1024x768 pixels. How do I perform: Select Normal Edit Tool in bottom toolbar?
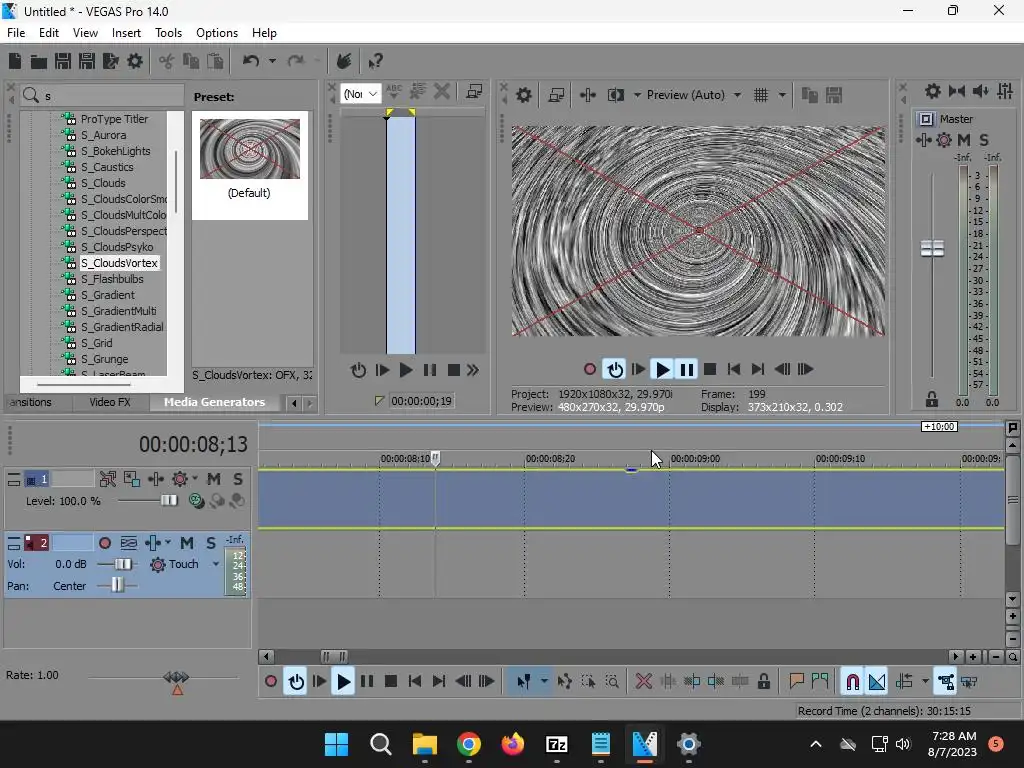point(524,682)
